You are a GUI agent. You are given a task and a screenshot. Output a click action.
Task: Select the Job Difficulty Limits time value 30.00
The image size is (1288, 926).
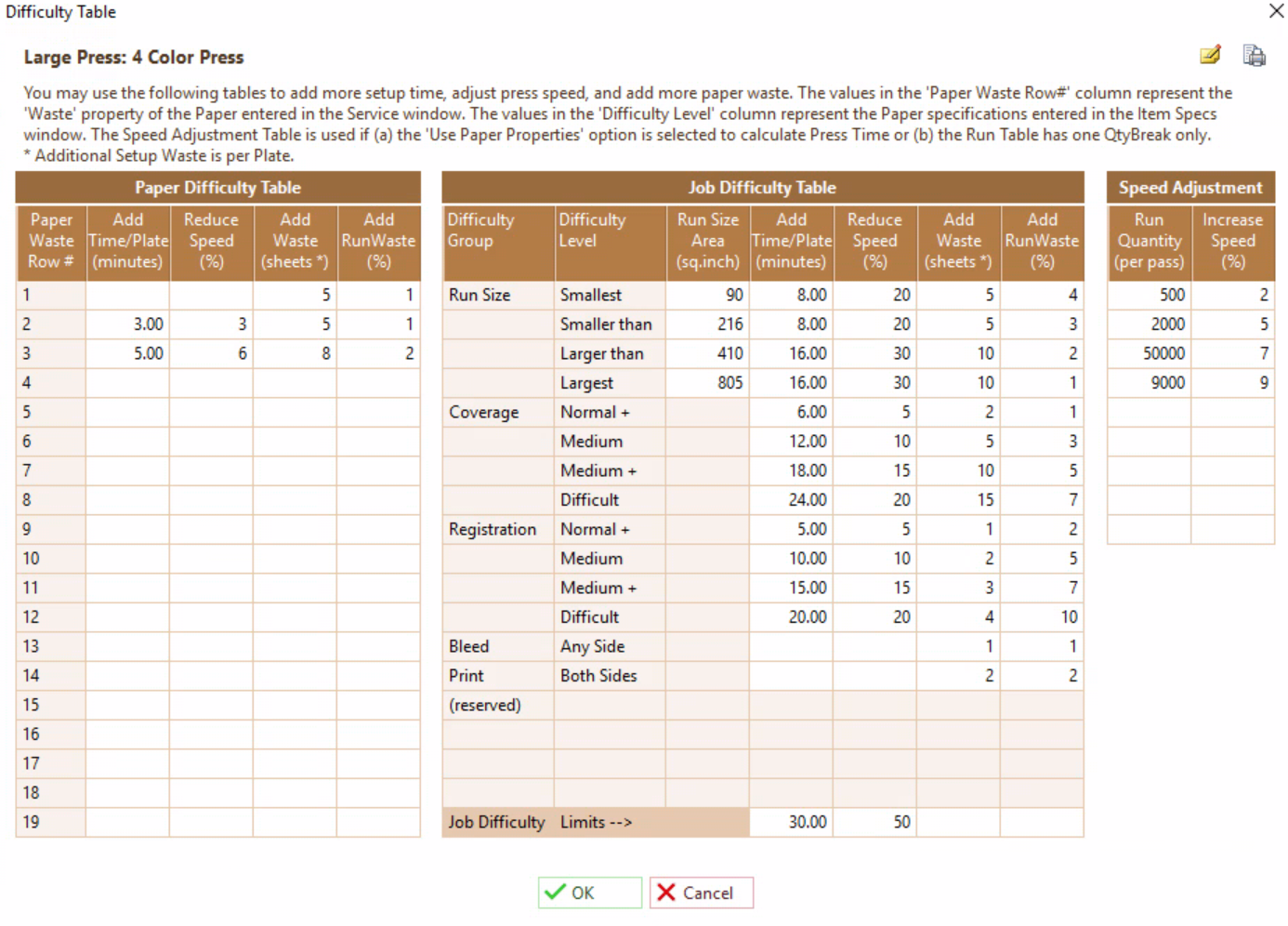(791, 822)
